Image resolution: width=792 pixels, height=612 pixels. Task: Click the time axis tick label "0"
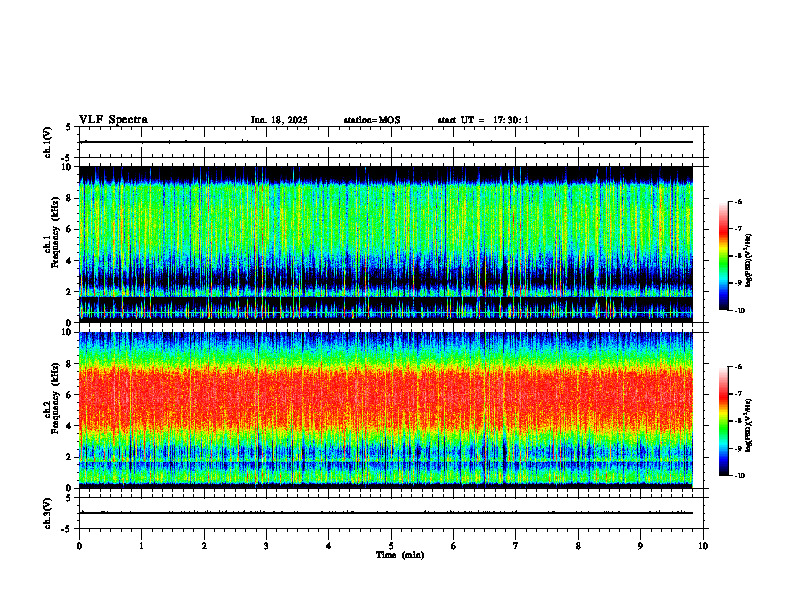(x=79, y=546)
